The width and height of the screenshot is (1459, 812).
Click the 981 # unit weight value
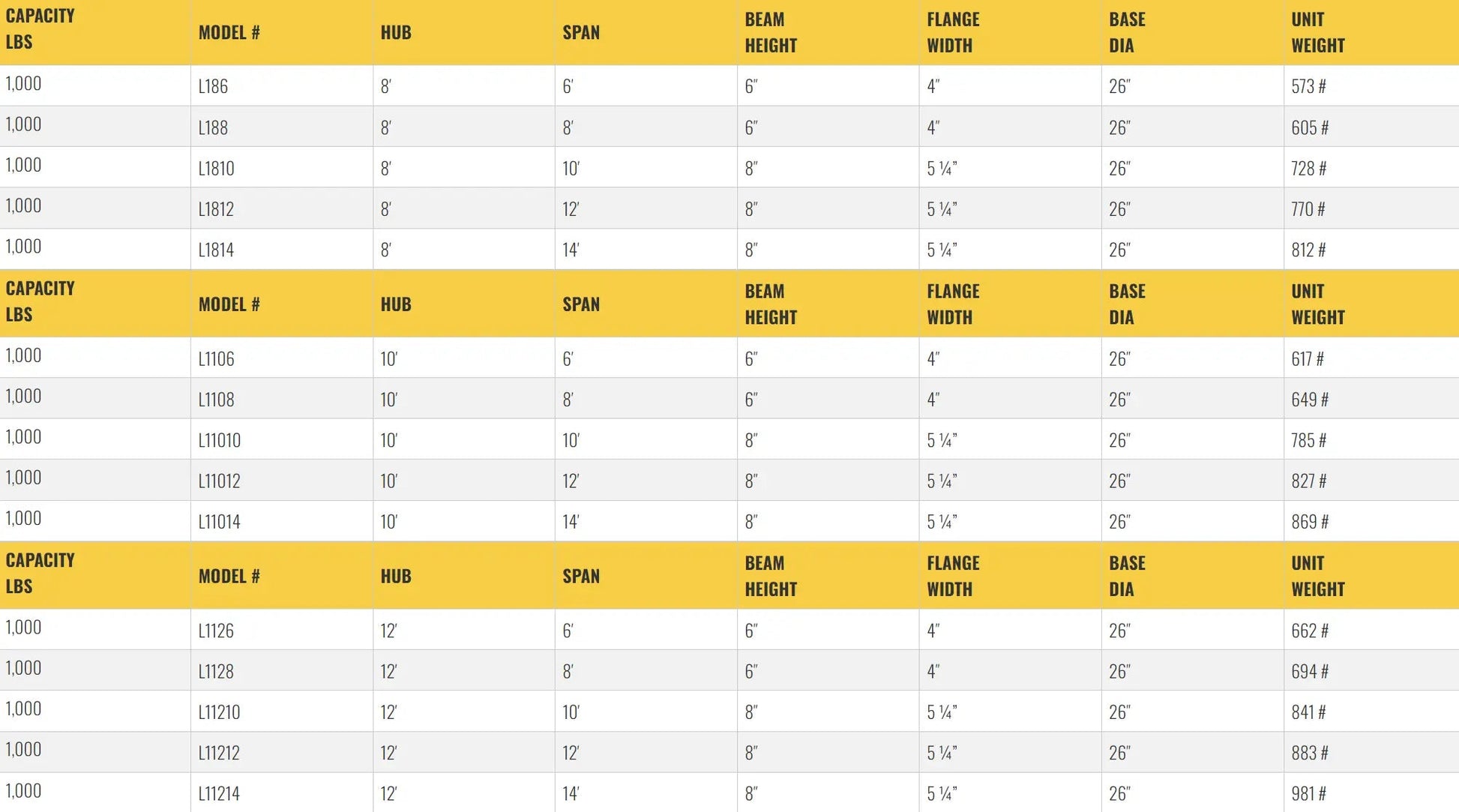[x=1308, y=793]
